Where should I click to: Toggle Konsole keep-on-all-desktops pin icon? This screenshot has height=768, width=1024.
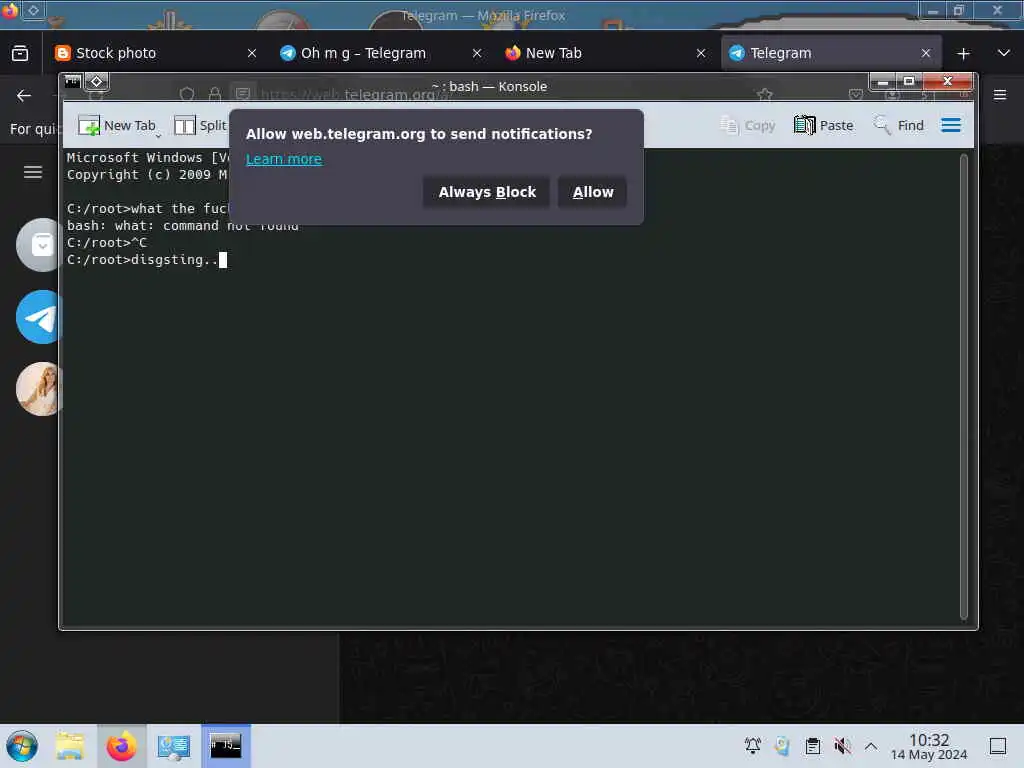[x=97, y=82]
